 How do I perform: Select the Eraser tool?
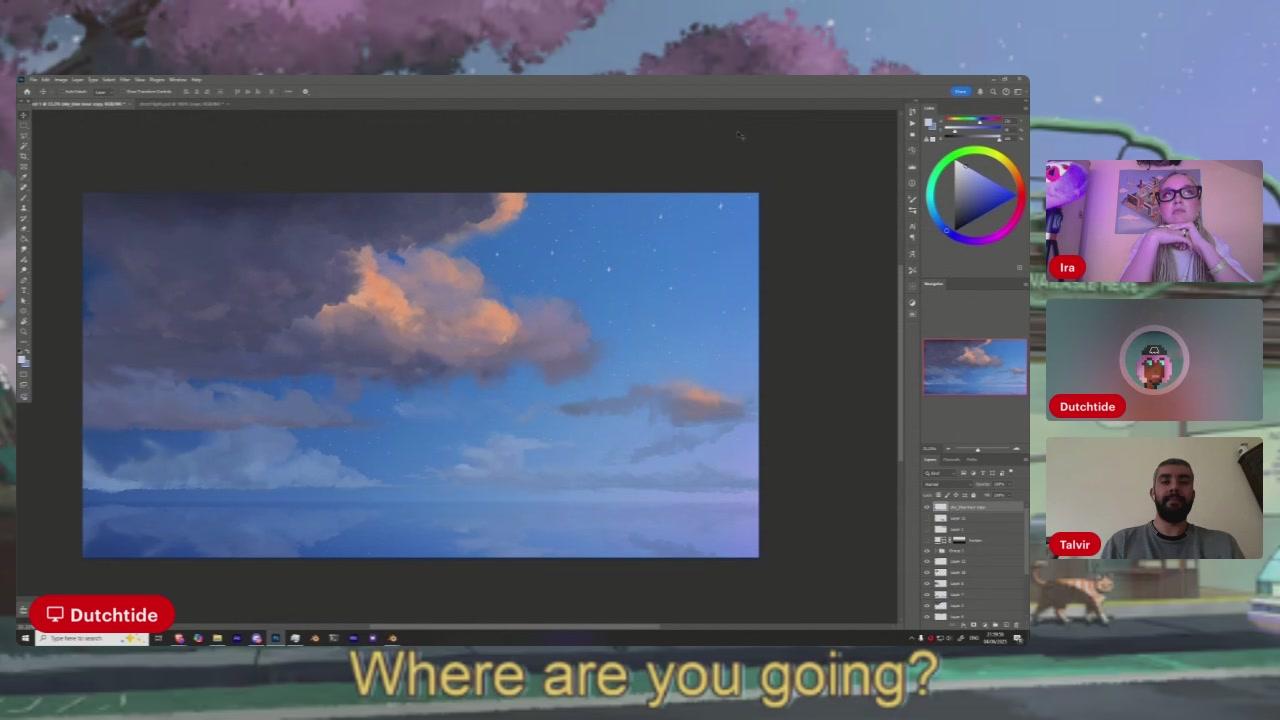click(23, 229)
